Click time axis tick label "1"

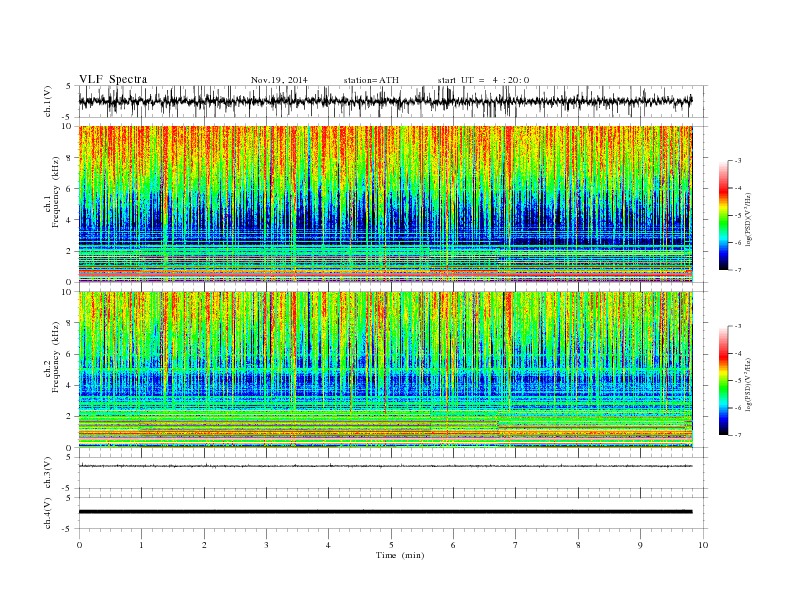click(x=141, y=545)
